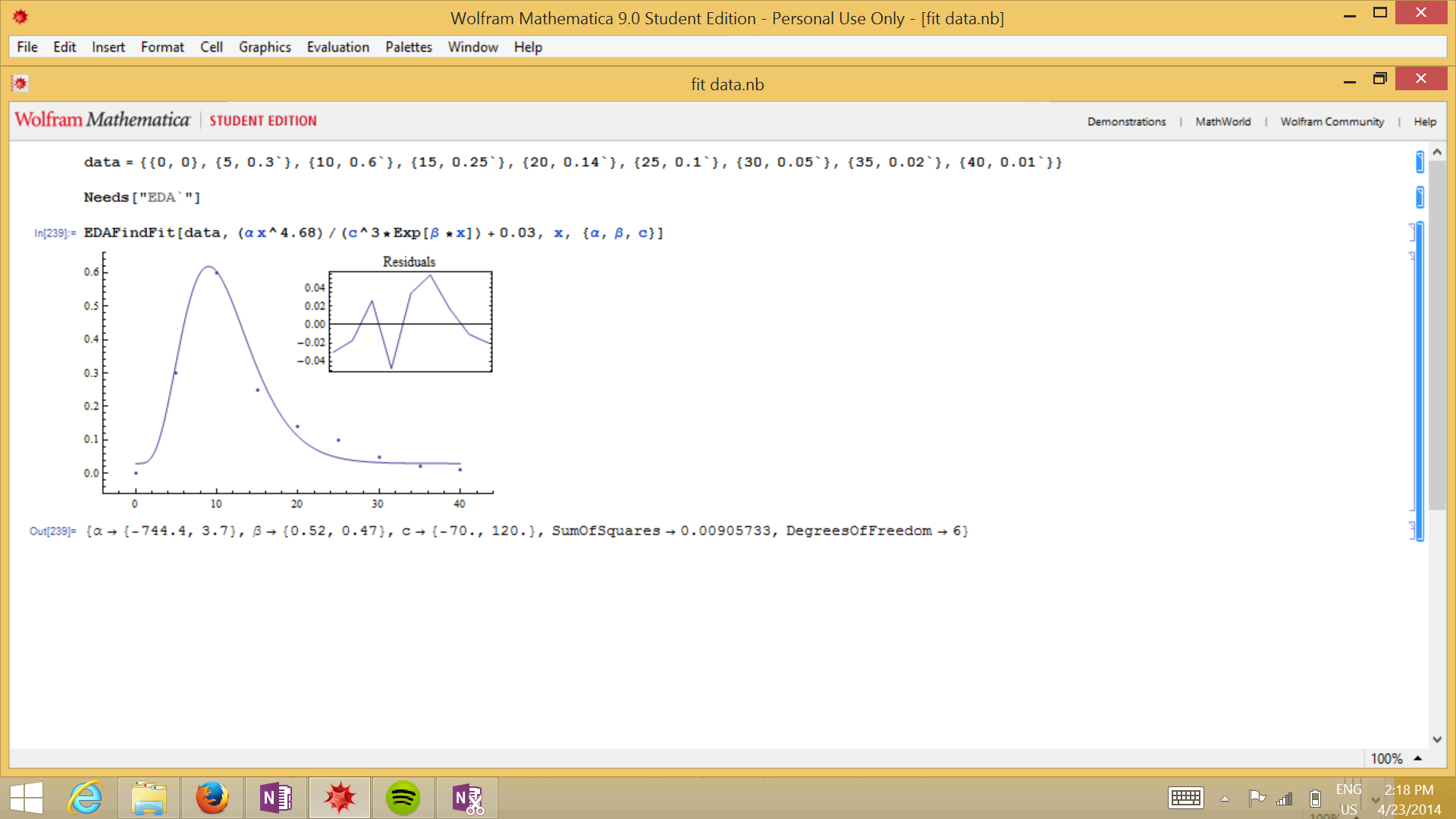Click notebook scrollbar down arrow

point(1437,739)
